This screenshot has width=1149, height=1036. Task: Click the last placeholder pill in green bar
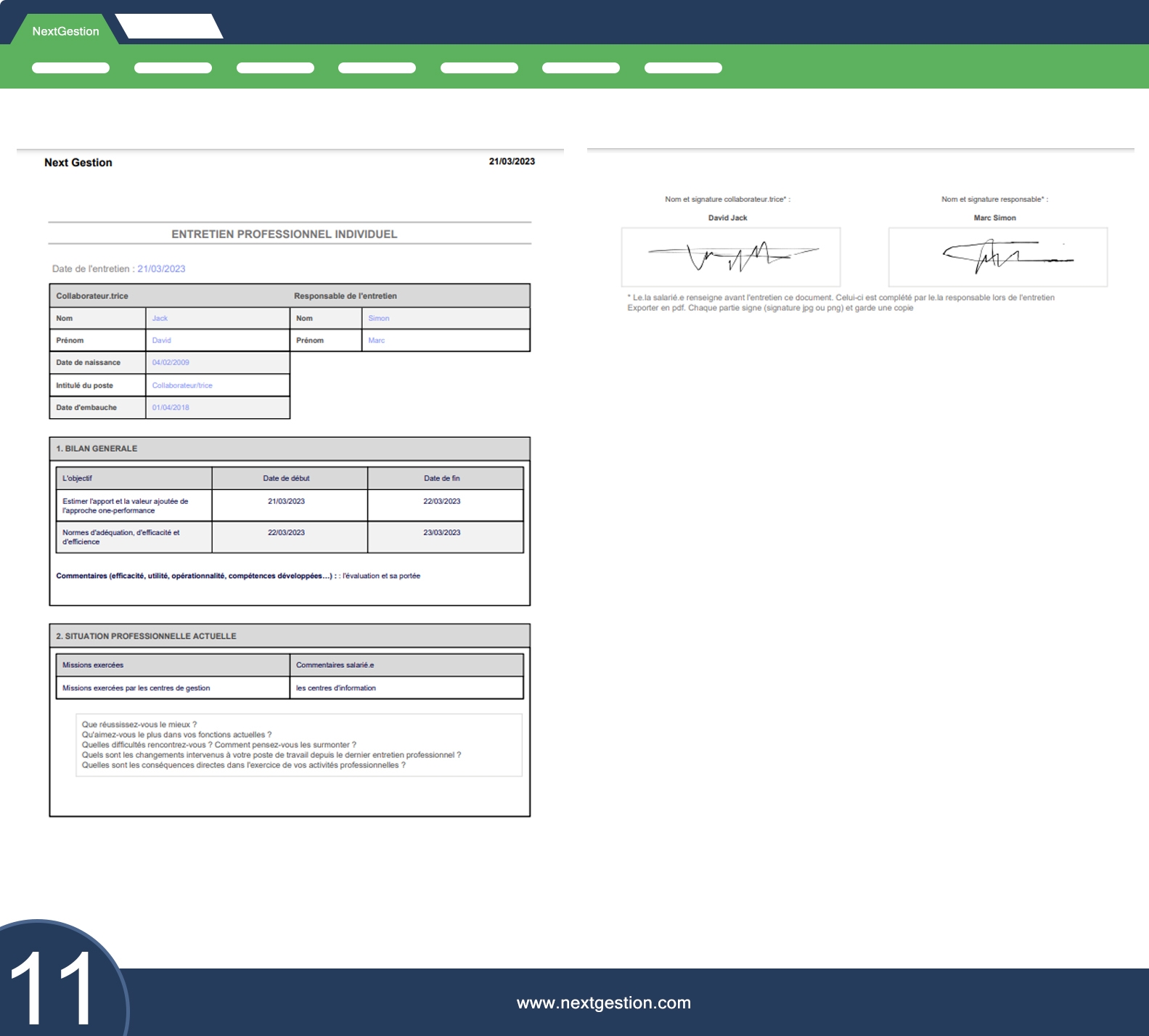pyautogui.click(x=682, y=68)
